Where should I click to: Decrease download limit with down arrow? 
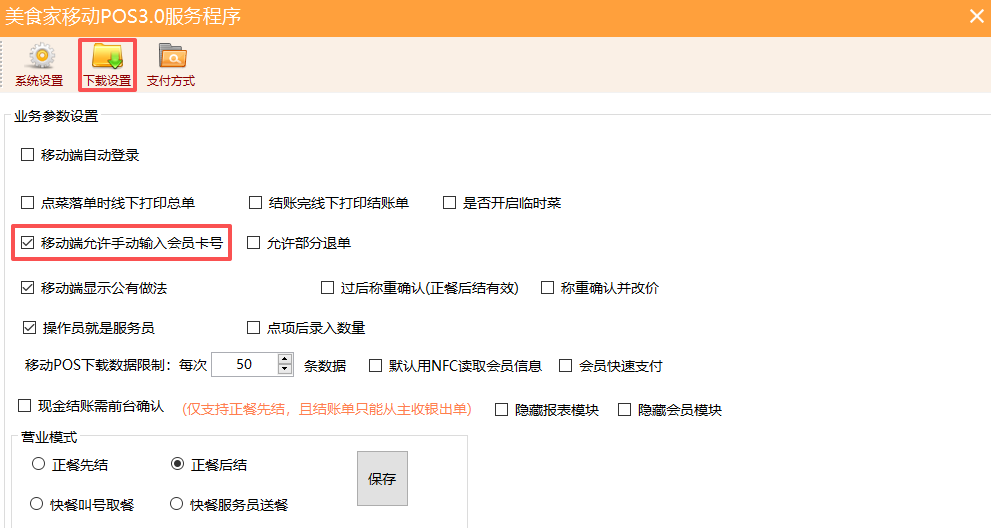285,370
